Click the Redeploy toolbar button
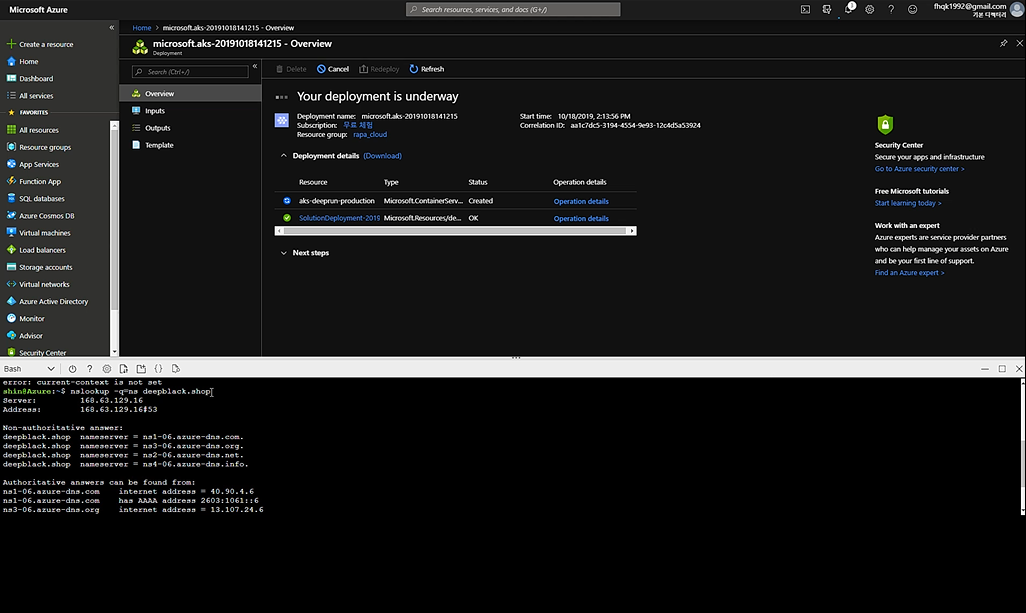The image size is (1026, 613). (x=379, y=69)
